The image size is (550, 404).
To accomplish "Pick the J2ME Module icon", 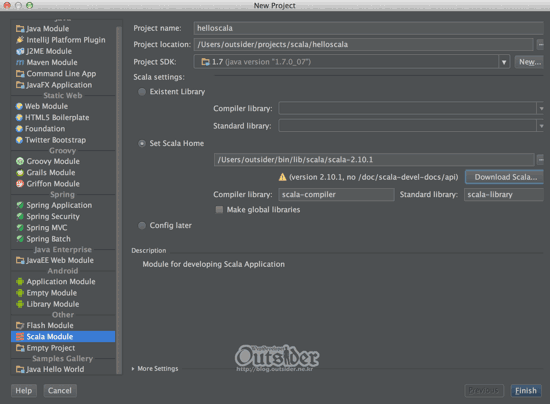I will pos(20,51).
